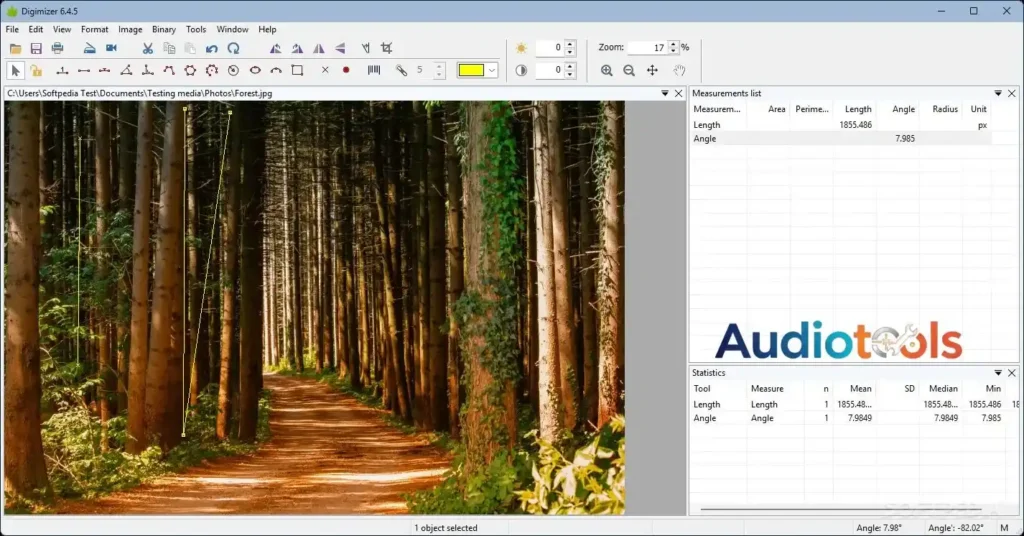Select the Length row in Measurements list
The image size is (1024, 536).
(x=841, y=125)
